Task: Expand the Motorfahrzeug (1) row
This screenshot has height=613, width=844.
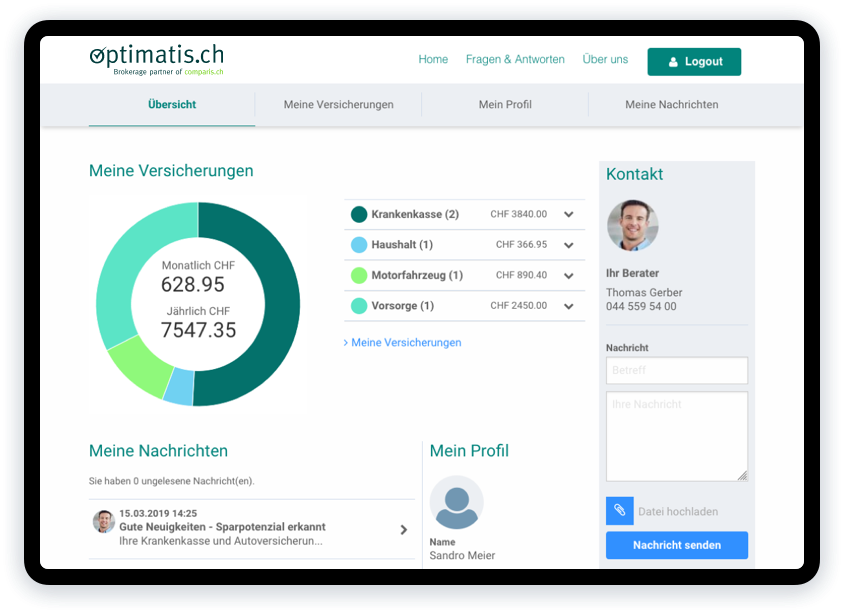Action: coord(569,276)
